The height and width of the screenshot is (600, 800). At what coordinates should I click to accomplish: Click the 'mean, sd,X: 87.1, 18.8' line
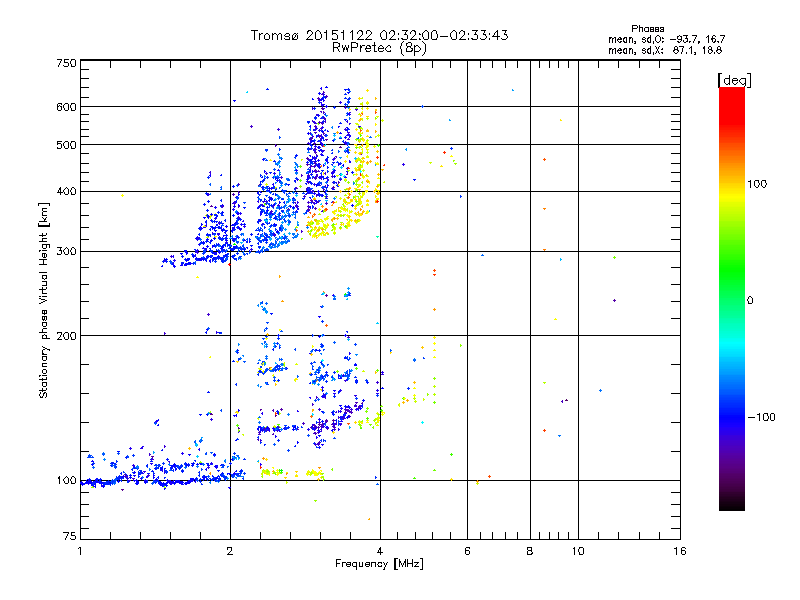665,50
